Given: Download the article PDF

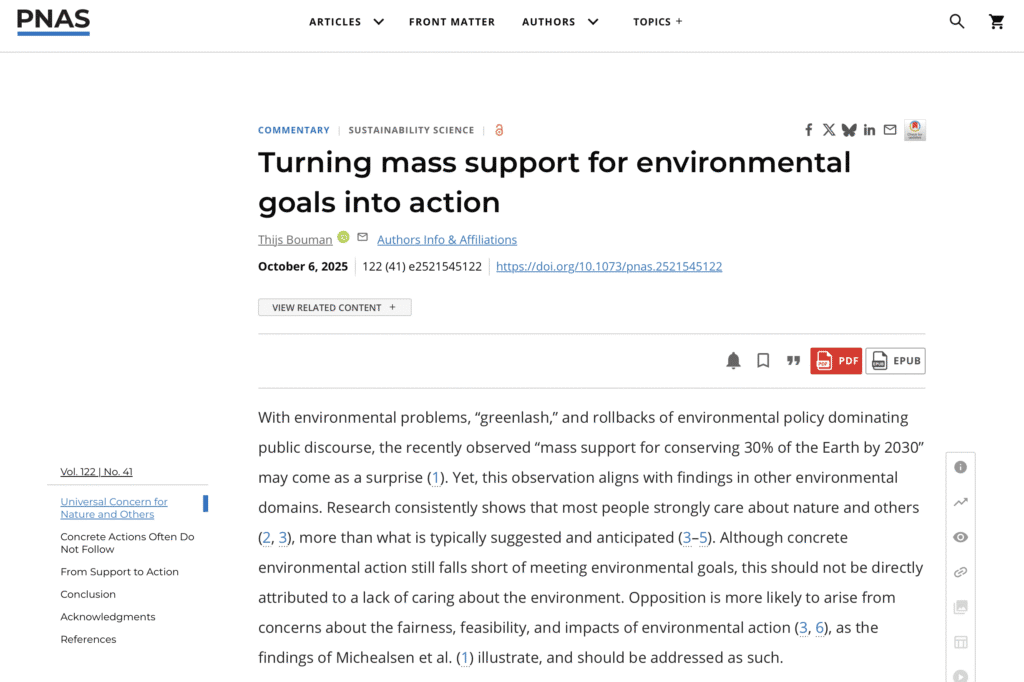Looking at the screenshot, I should point(836,361).
